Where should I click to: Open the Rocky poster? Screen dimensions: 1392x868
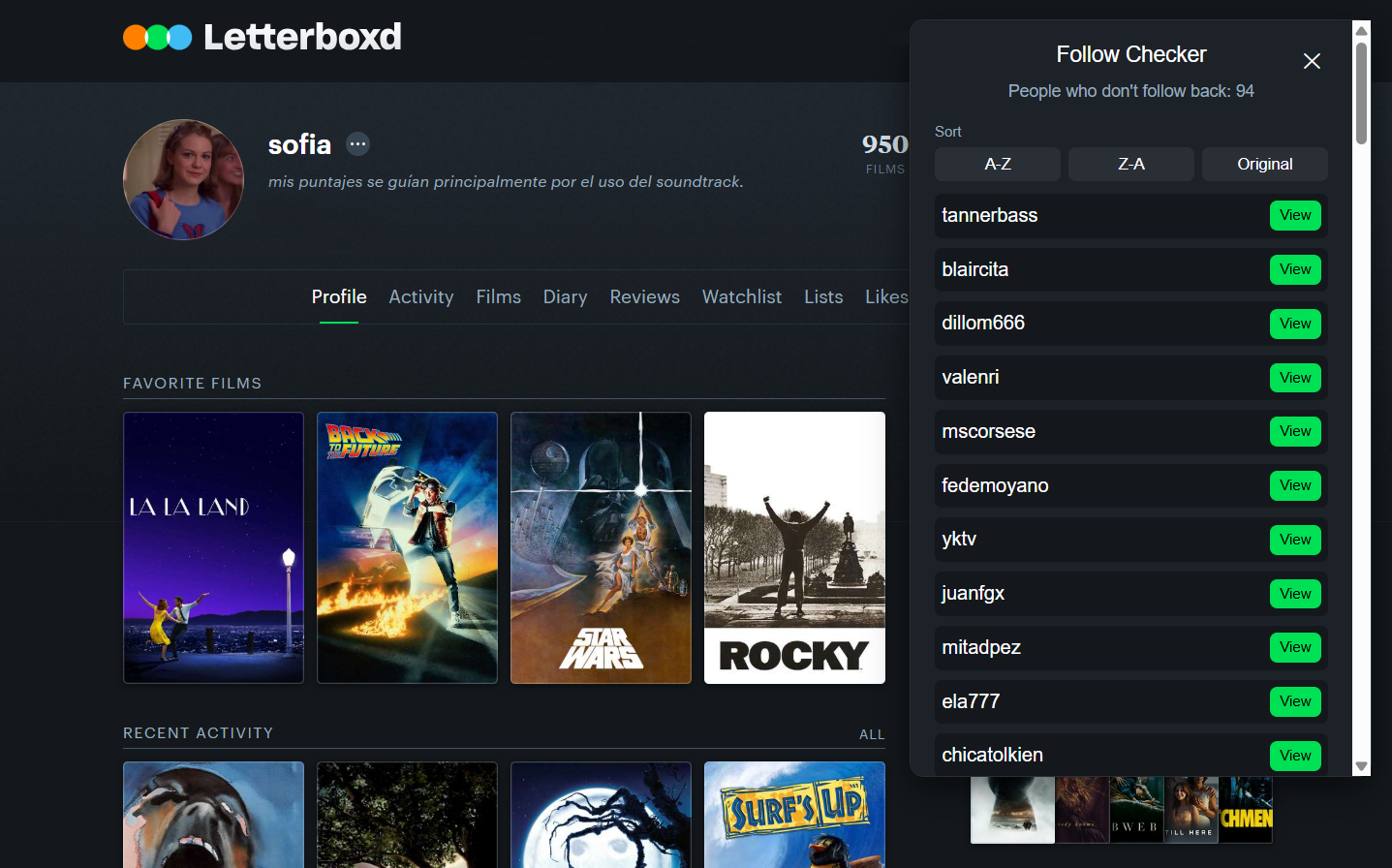coord(794,548)
